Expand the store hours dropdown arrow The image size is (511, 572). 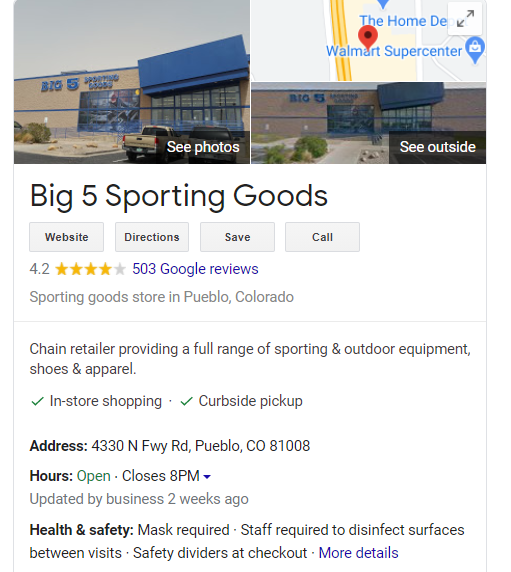[x=207, y=476]
